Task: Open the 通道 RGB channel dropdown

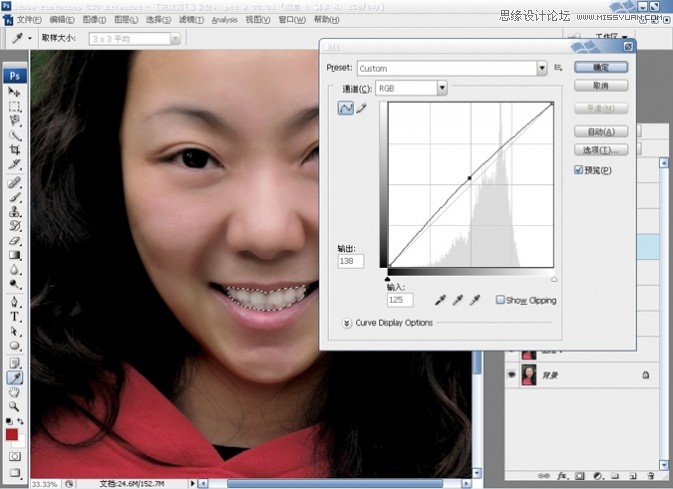Action: coord(442,88)
